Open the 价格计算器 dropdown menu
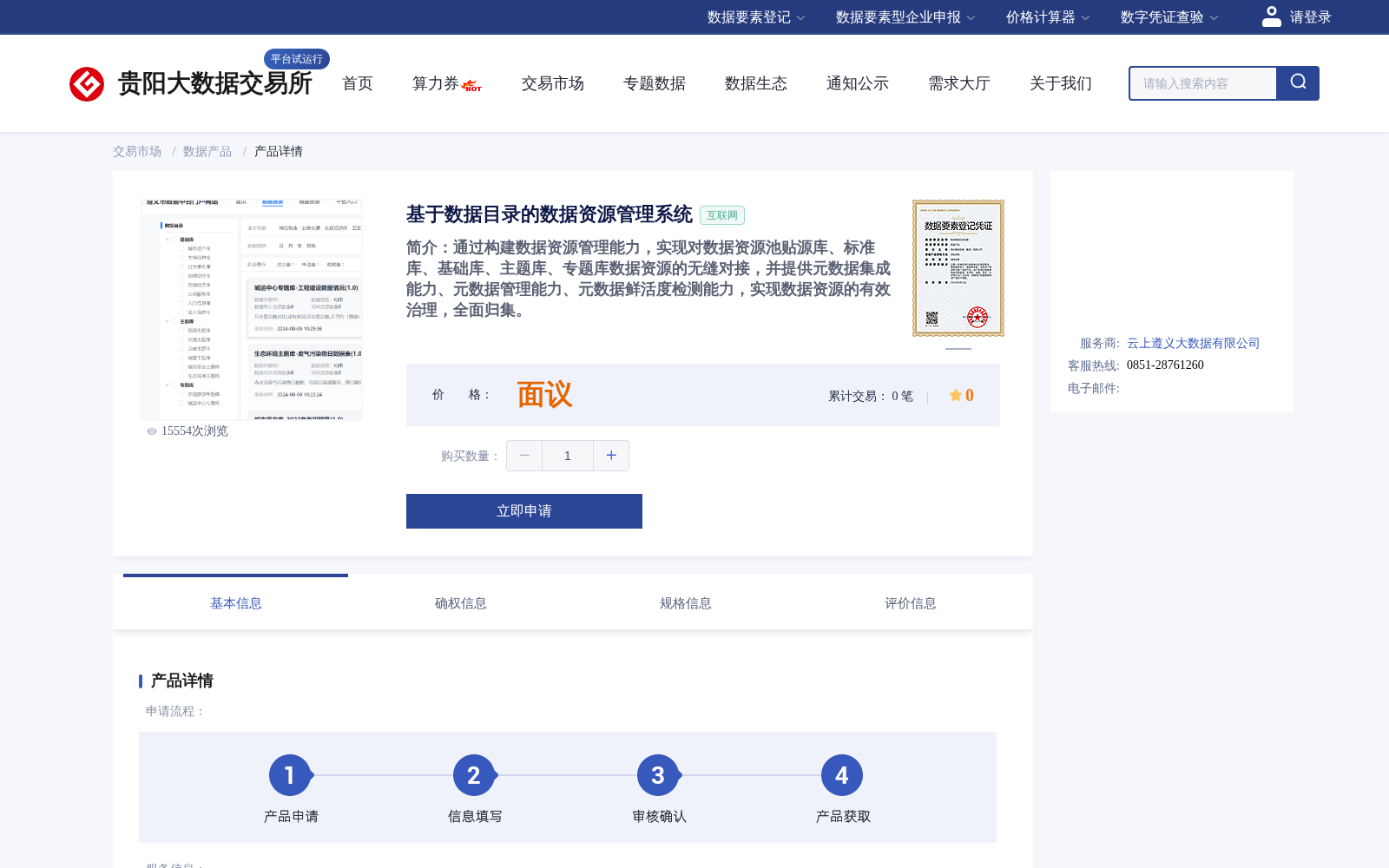1389x868 pixels. 1048,17
